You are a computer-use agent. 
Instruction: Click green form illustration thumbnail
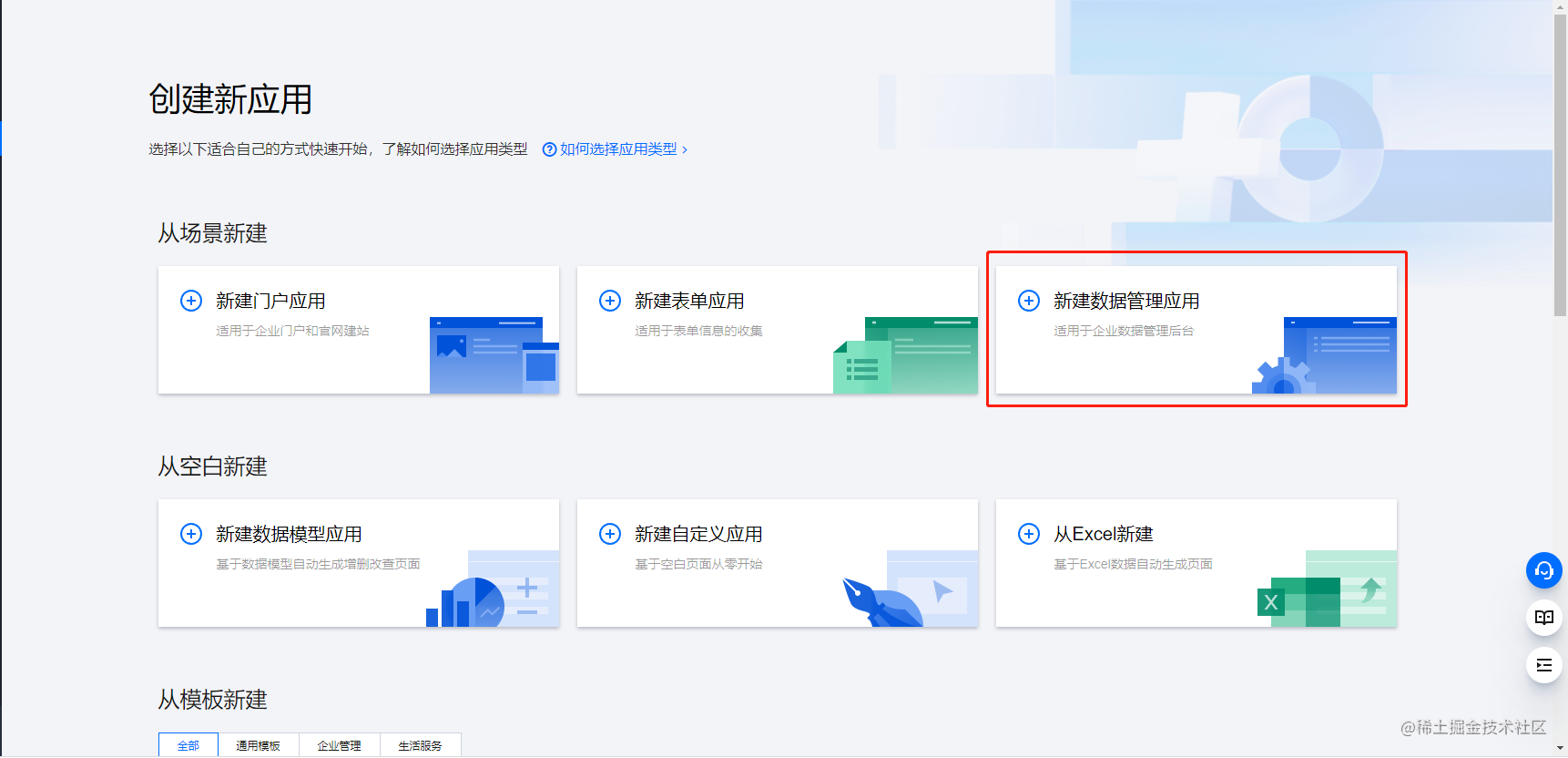(x=905, y=355)
